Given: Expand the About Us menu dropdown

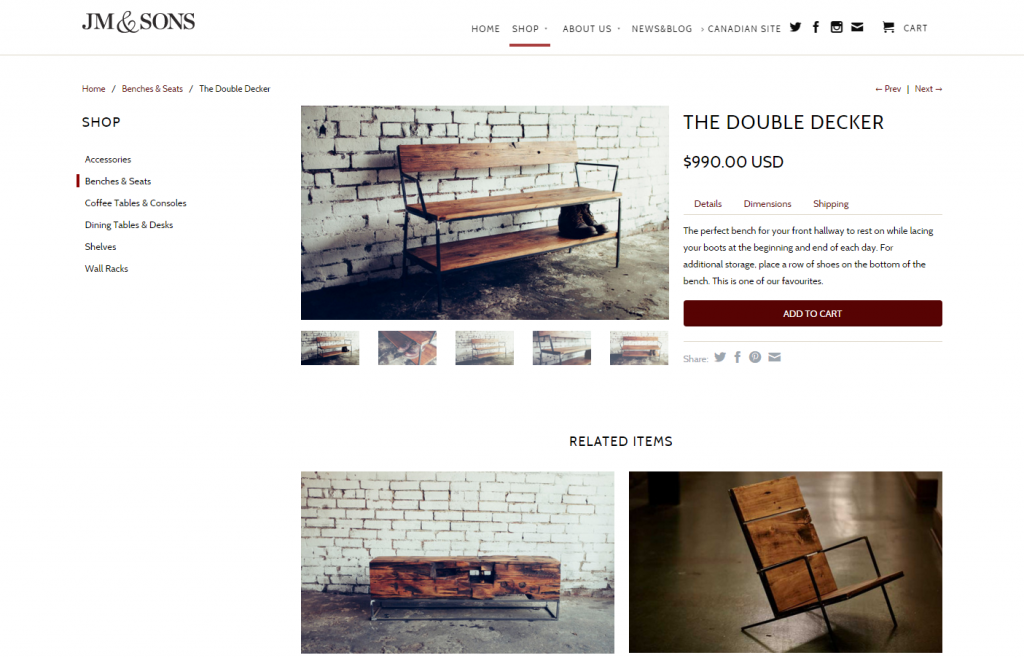Looking at the screenshot, I should pos(591,29).
